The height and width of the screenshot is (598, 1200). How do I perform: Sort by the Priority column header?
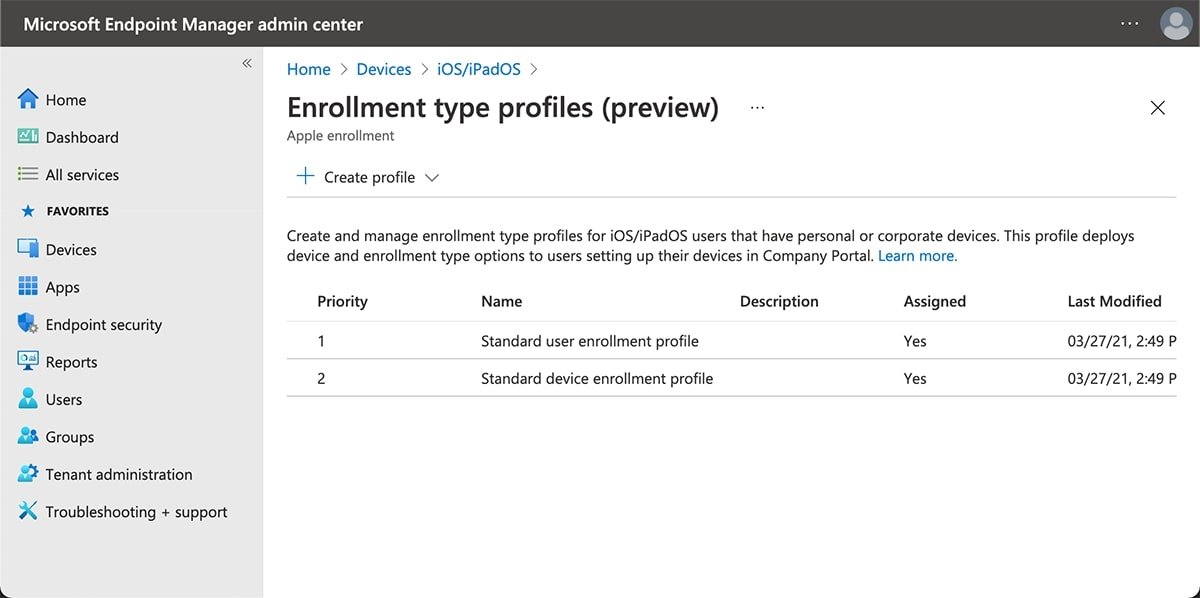pyautogui.click(x=342, y=301)
